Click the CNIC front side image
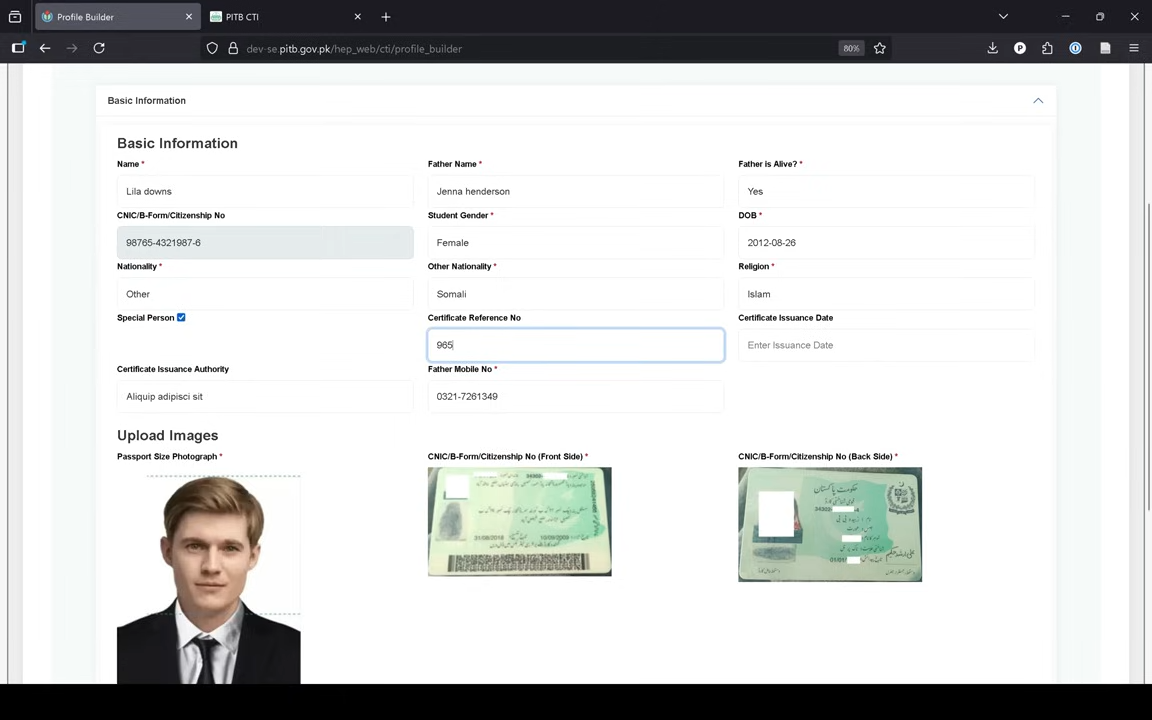The width and height of the screenshot is (1152, 720). [519, 522]
